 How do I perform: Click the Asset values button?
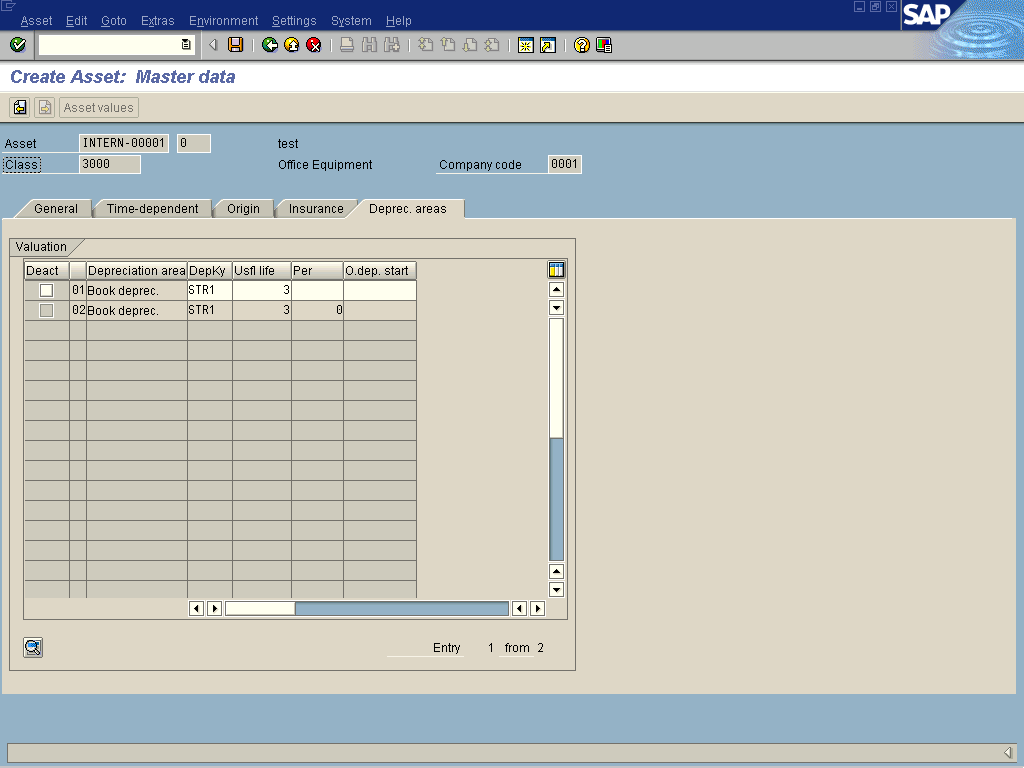click(98, 108)
